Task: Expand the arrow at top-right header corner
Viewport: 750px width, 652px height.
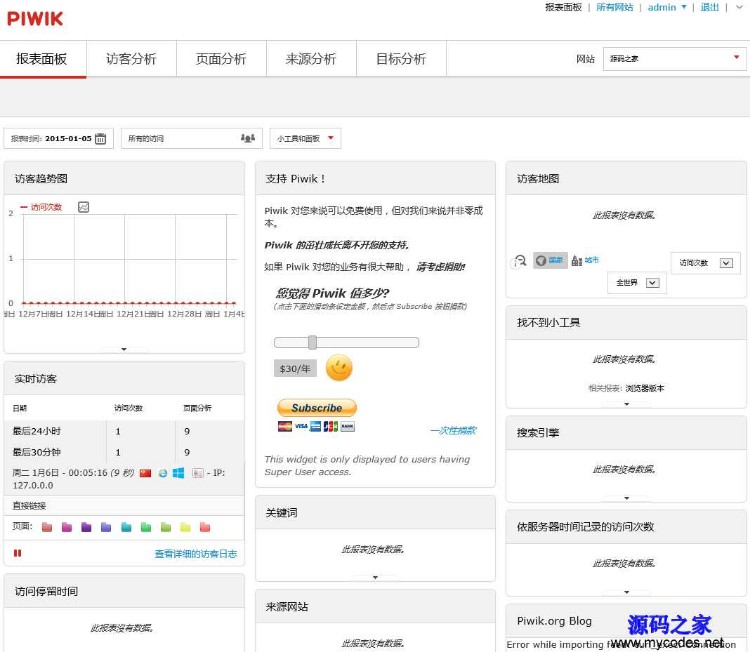Action: pyautogui.click(x=739, y=7)
